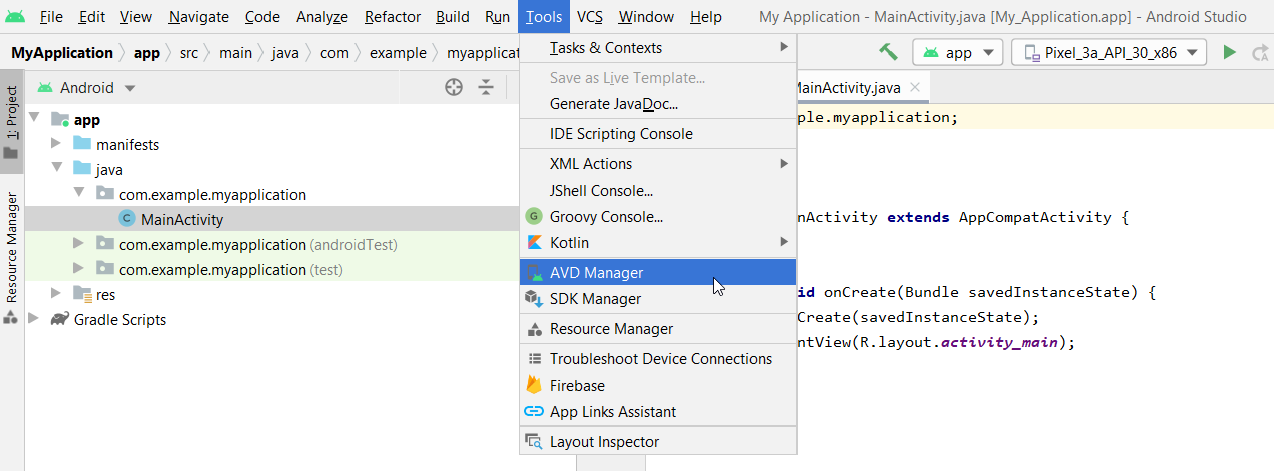
Task: Click the App Links Assistant link icon
Action: tap(533, 412)
